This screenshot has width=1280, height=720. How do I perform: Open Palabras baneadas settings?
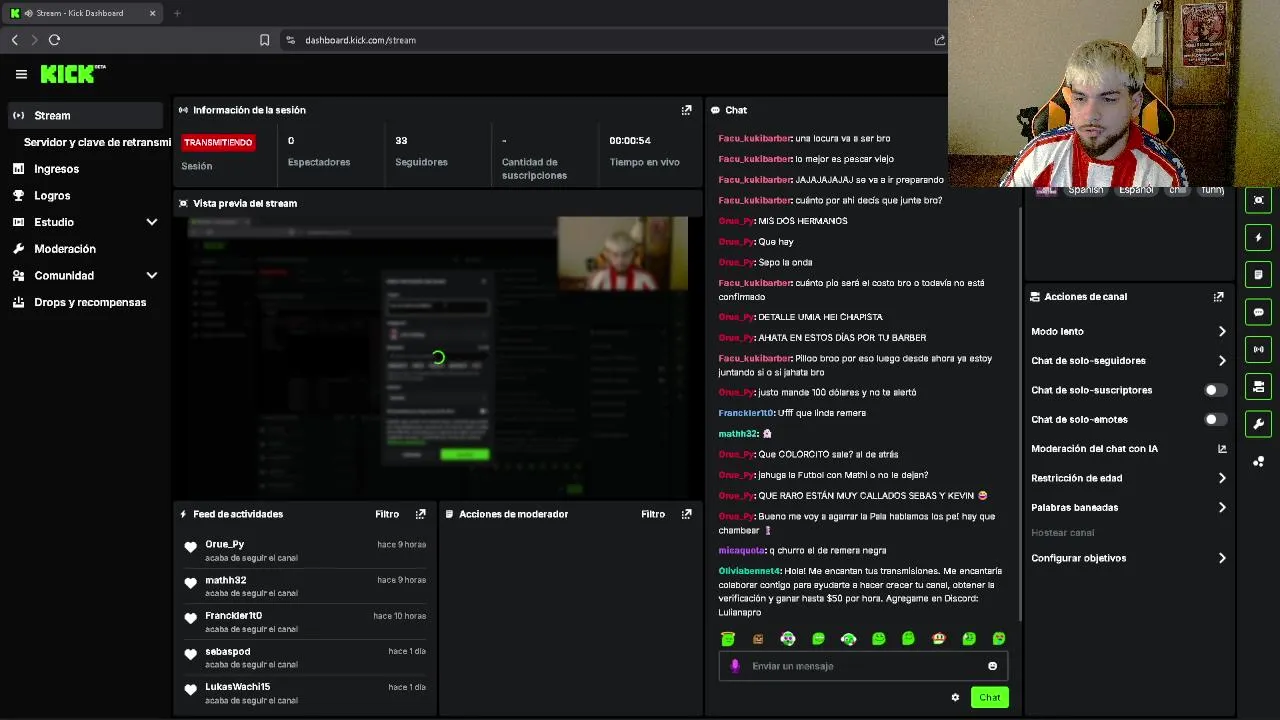pyautogui.click(x=1128, y=507)
